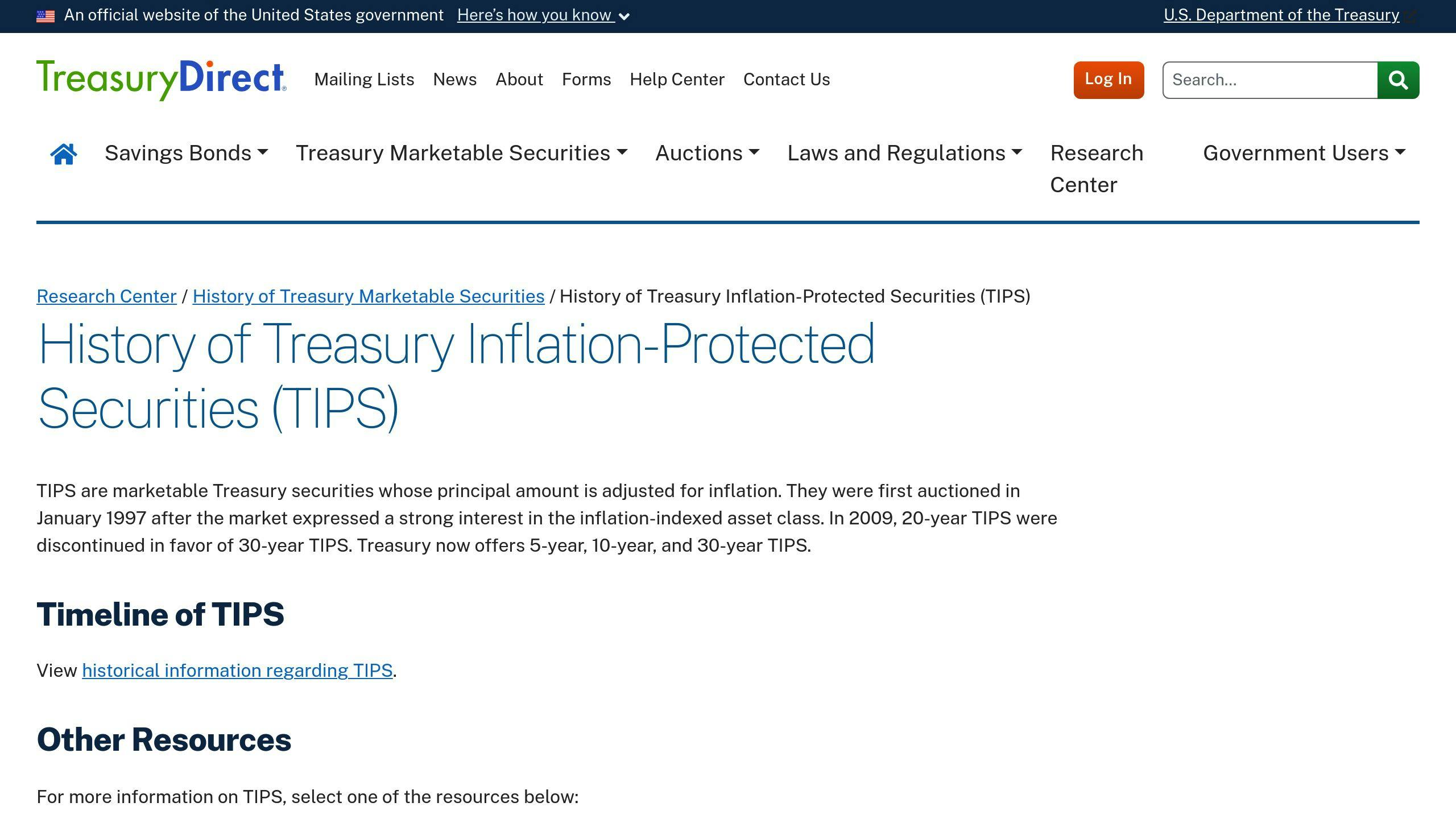Click the search magnifying glass icon
Viewport: 1456px width, 819px height.
pyautogui.click(x=1398, y=80)
